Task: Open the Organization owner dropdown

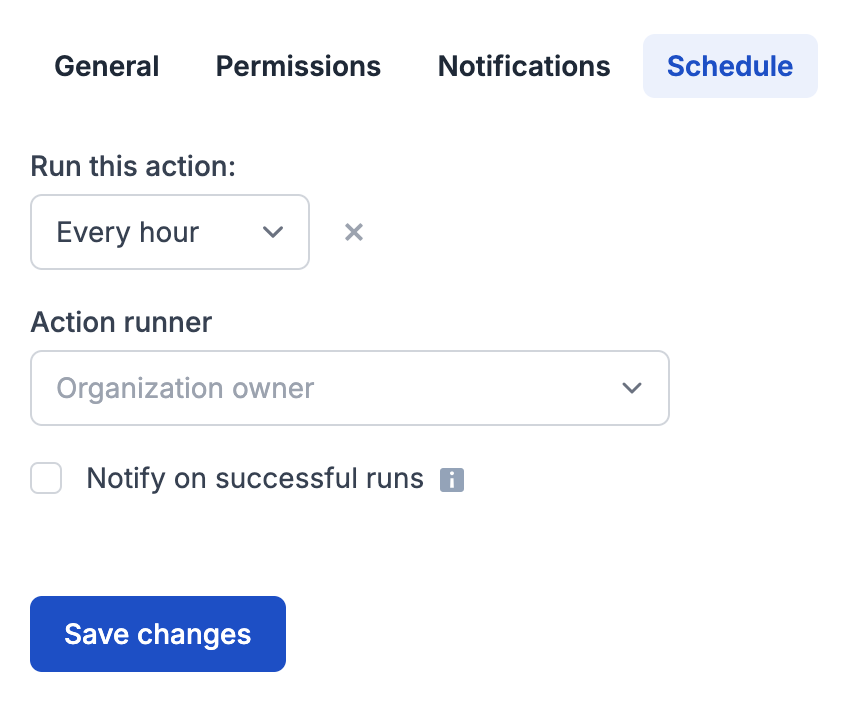Action: [350, 388]
